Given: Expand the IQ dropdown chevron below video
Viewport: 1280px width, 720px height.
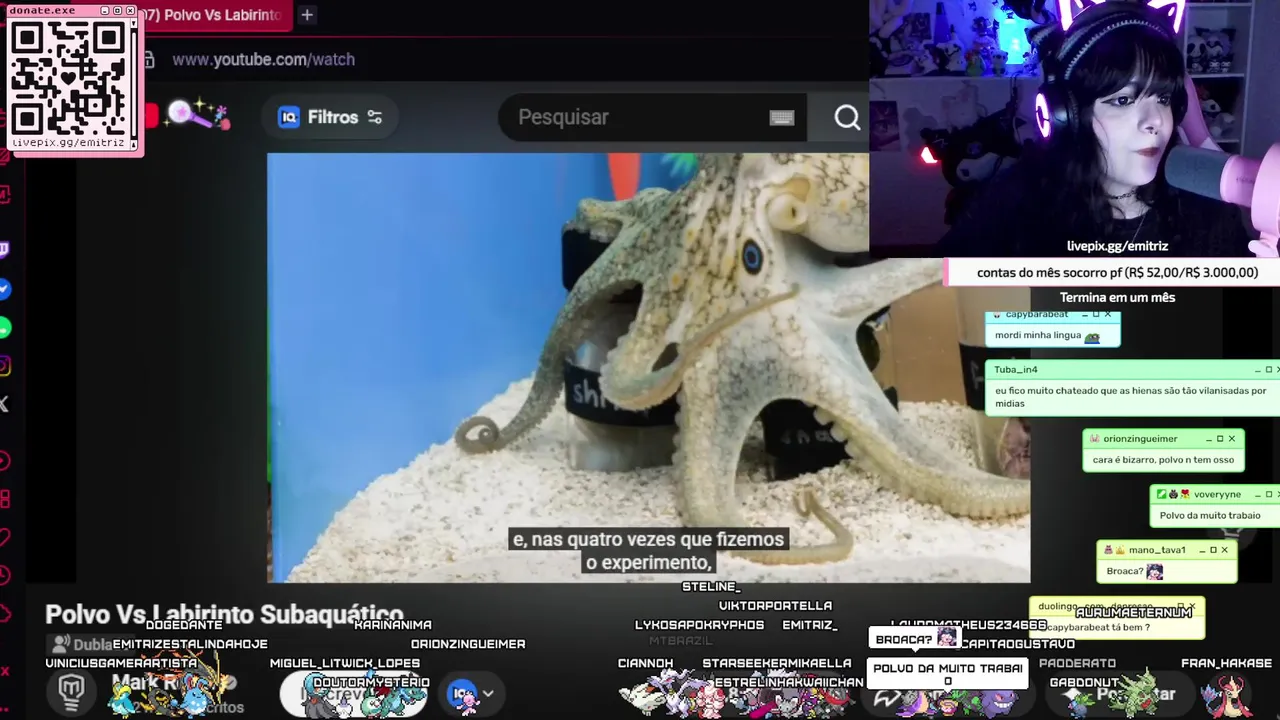Looking at the screenshot, I should (x=488, y=693).
